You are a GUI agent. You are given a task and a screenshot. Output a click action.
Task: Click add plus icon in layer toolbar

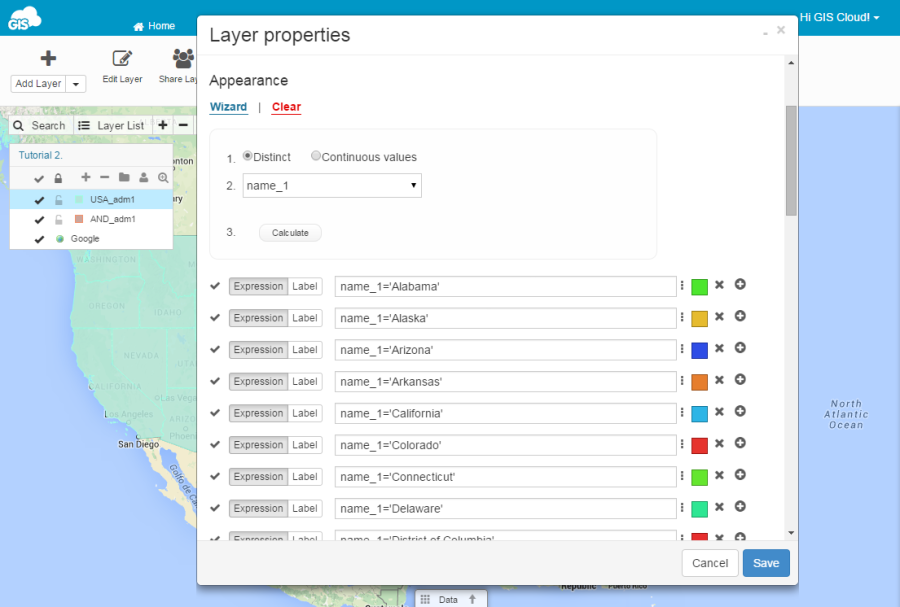(x=86, y=177)
